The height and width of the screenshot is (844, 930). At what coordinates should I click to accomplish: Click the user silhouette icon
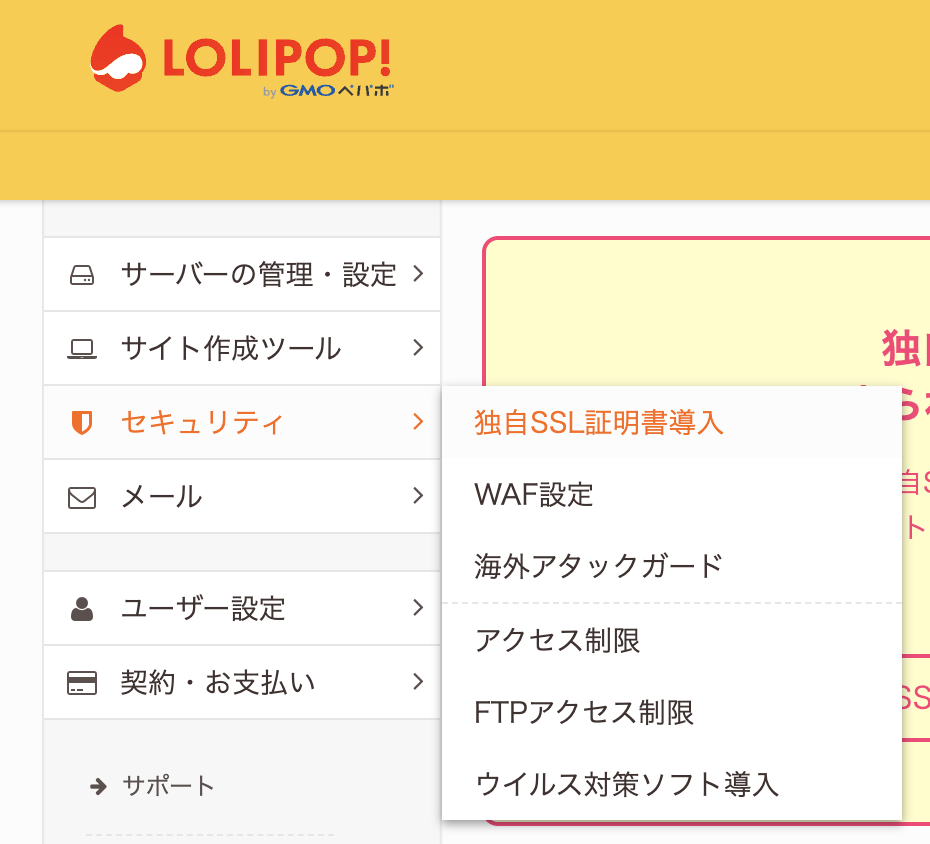[x=82, y=608]
